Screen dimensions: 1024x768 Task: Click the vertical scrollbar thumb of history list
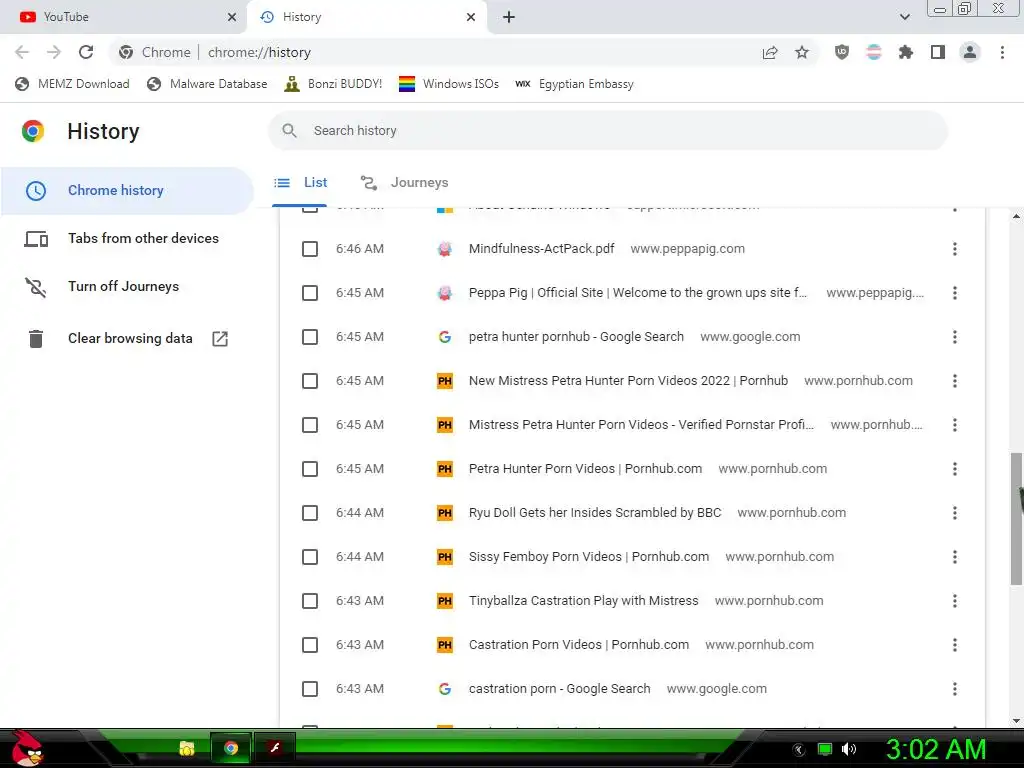click(x=1016, y=519)
